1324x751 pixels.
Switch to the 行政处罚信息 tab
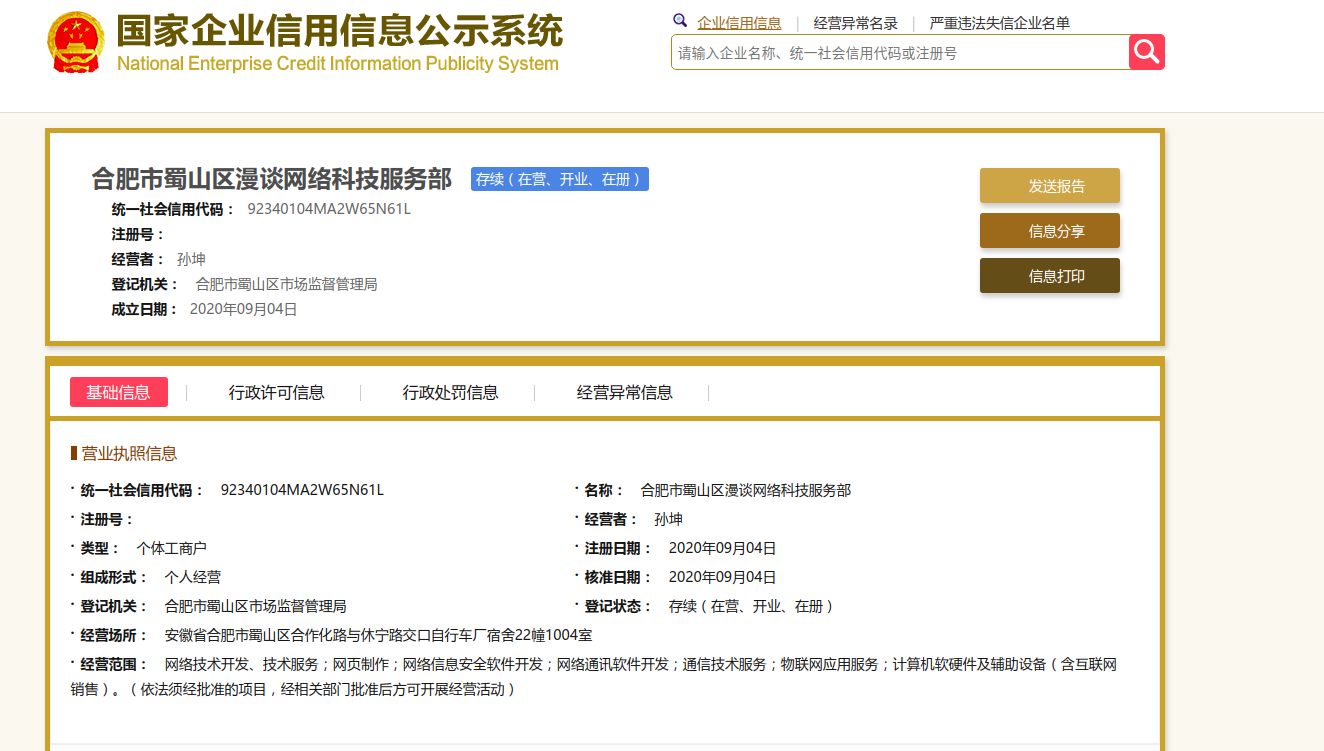click(x=450, y=393)
